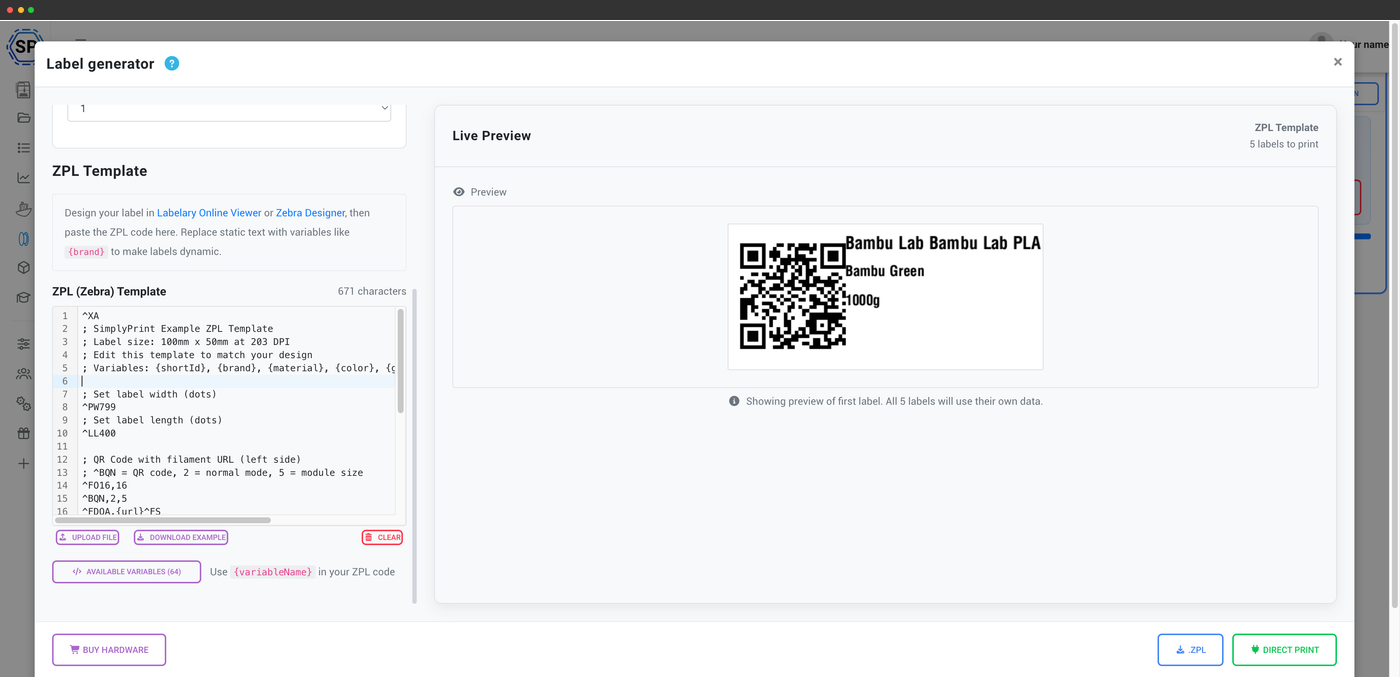Clear the ZPL template

382,537
